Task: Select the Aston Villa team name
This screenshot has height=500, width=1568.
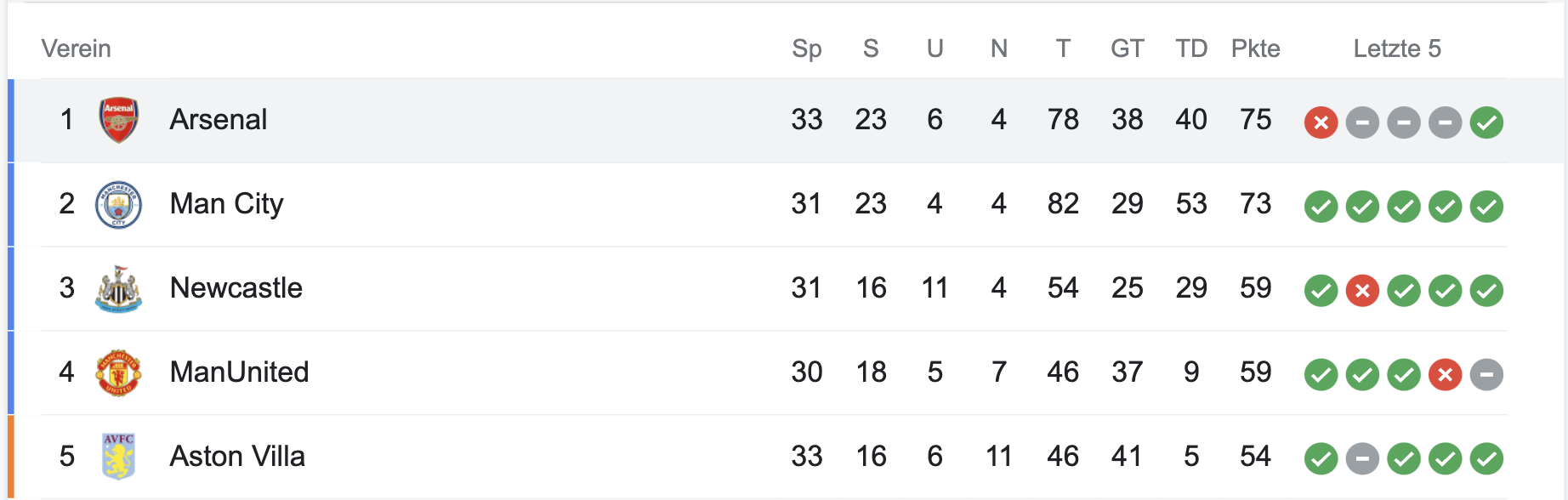Action: [x=237, y=457]
